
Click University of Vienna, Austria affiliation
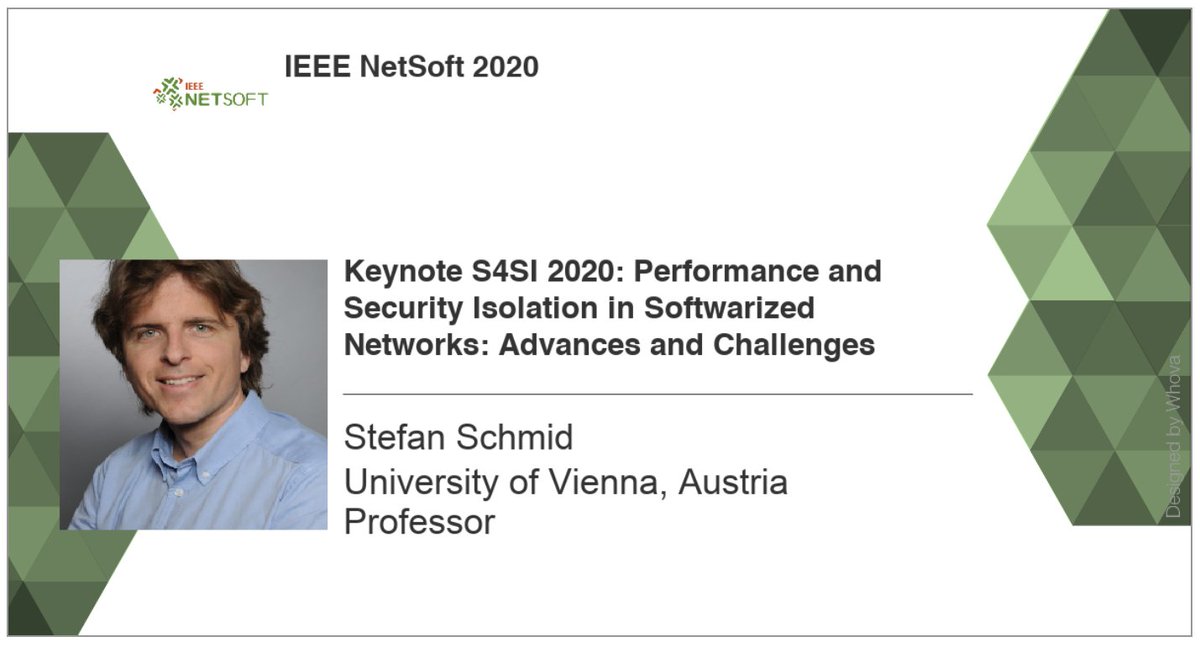click(x=566, y=482)
